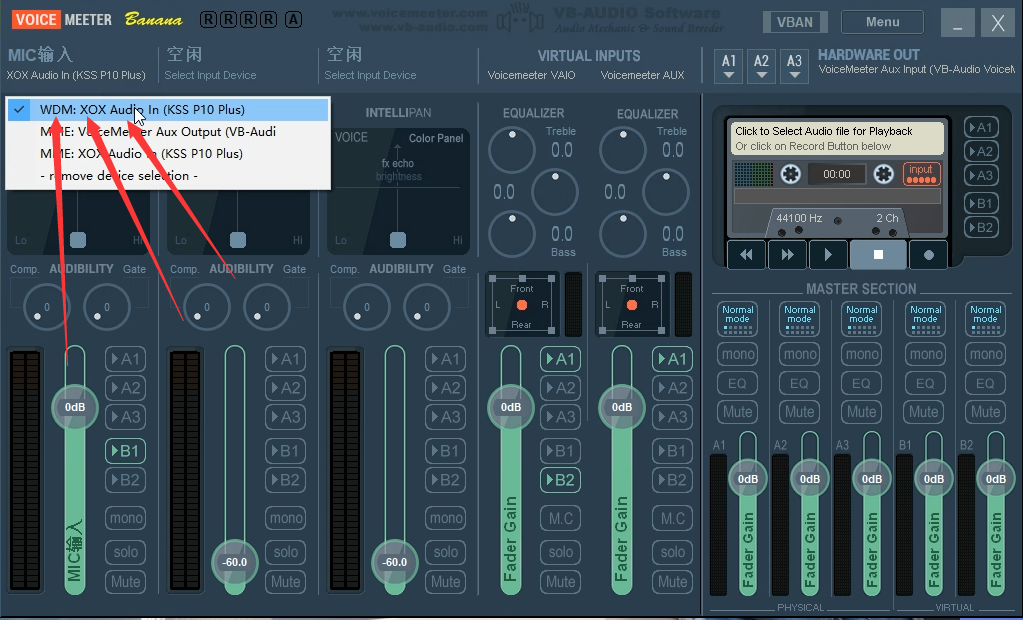Screen dimensions: 1023x620
Task: Click the second strip -60.0 fader knob
Action: coord(235,562)
